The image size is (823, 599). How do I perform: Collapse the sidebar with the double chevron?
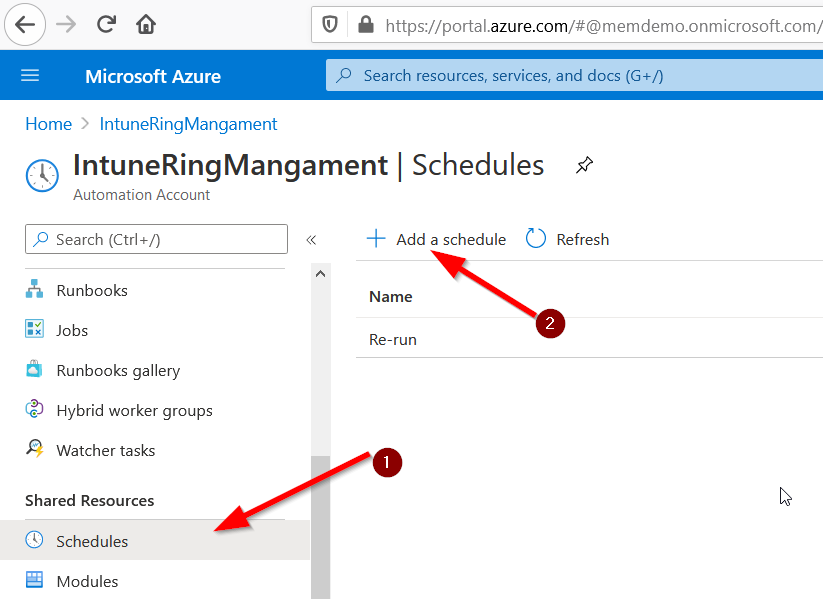[311, 240]
